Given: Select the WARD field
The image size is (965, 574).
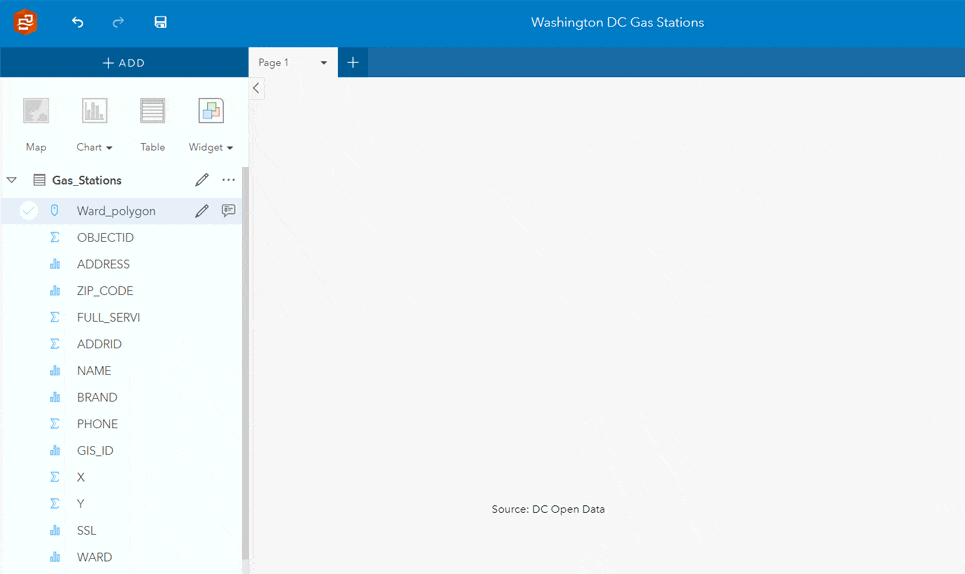Looking at the screenshot, I should coord(94,557).
